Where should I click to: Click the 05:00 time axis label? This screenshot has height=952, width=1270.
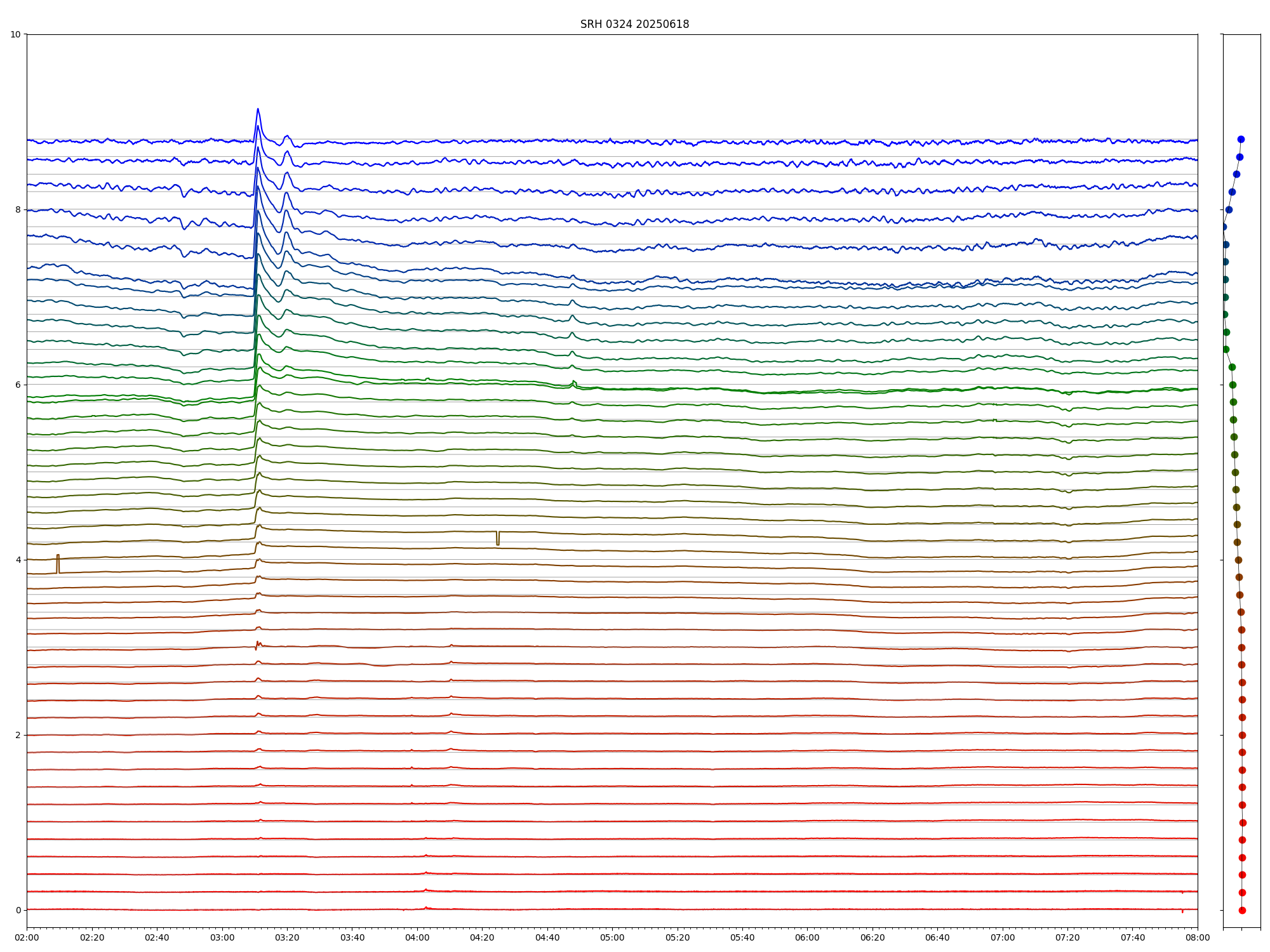coord(612,937)
